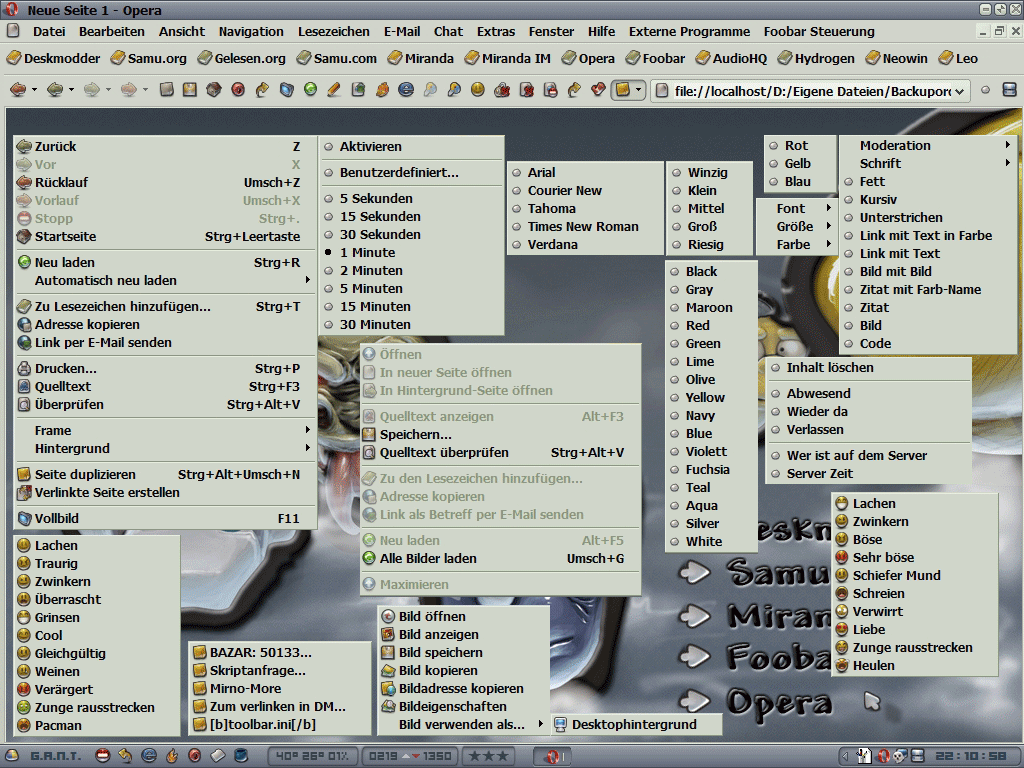Open the Foobar Steuerung menu

819,31
